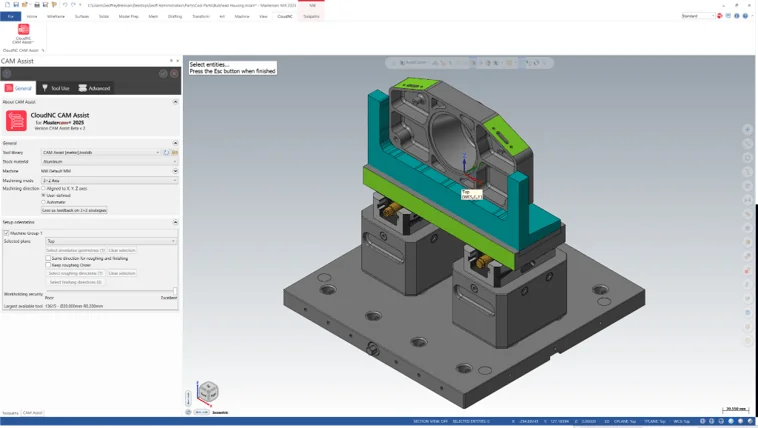Click Select avoidance geometries button
Screen dimensions: 758x428
75,250
